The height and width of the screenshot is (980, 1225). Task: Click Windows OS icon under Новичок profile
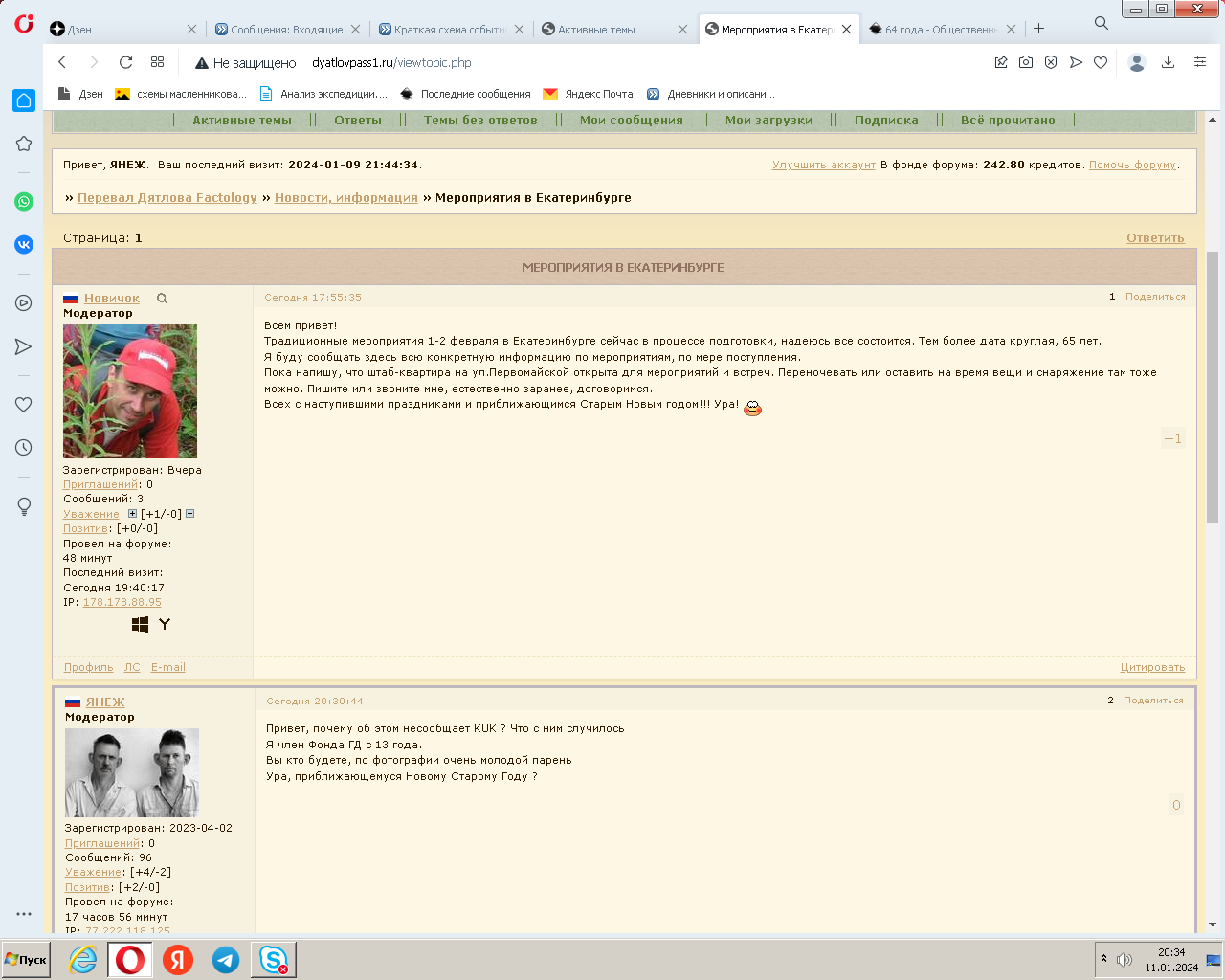click(140, 624)
